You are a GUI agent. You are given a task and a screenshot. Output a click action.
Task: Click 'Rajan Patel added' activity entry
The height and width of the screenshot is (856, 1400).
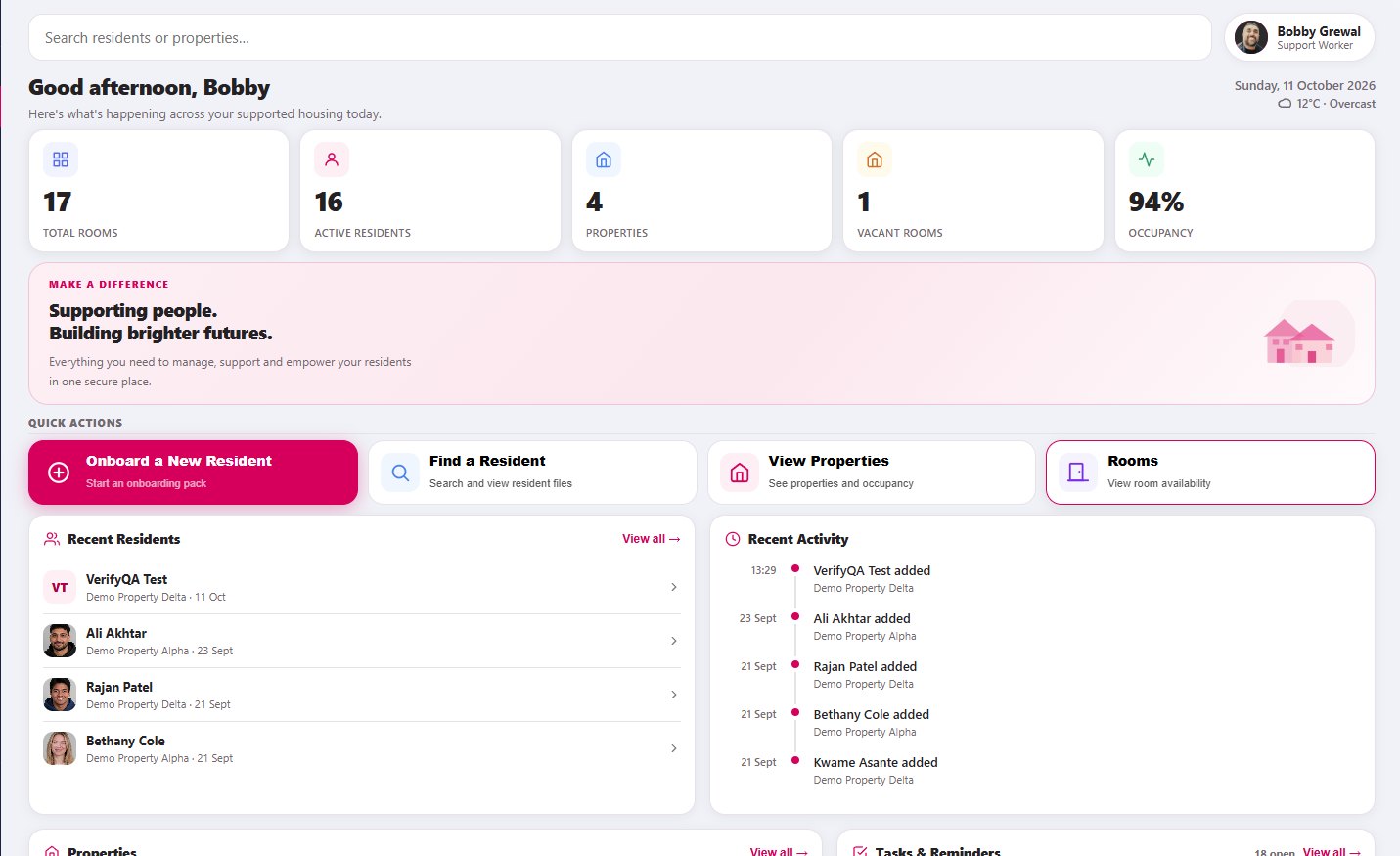tap(865, 666)
